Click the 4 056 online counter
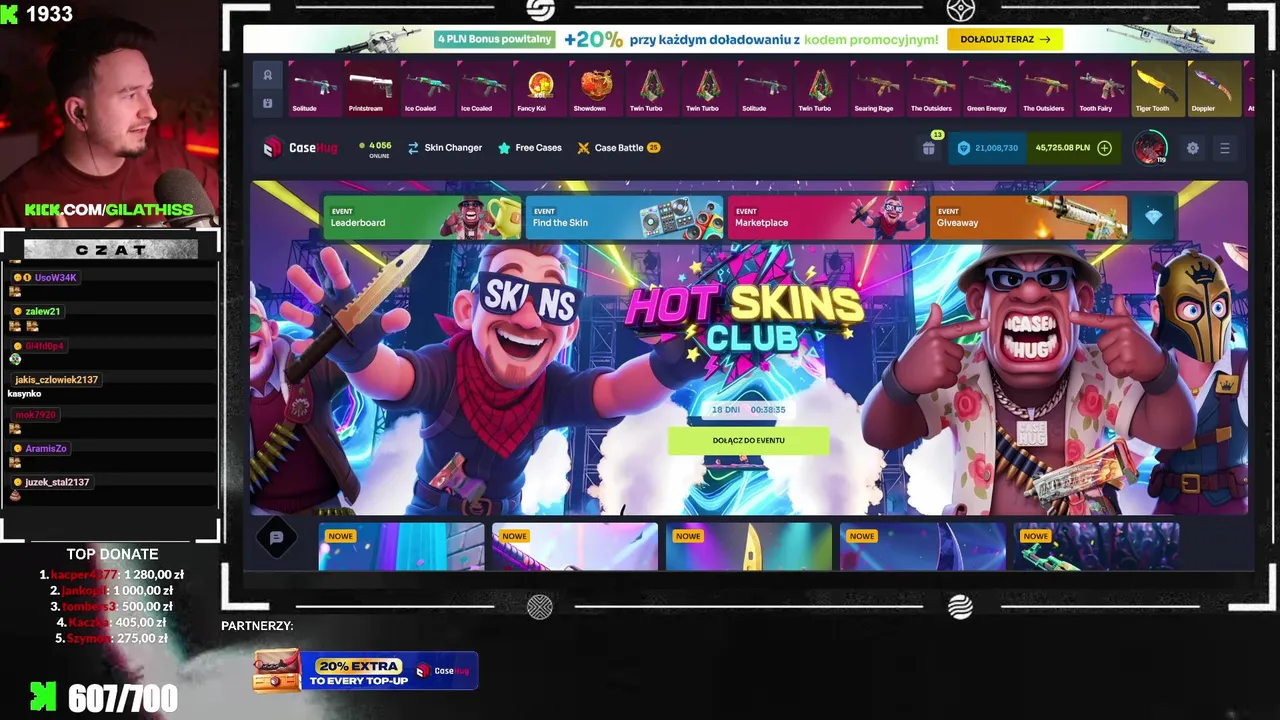 point(376,149)
